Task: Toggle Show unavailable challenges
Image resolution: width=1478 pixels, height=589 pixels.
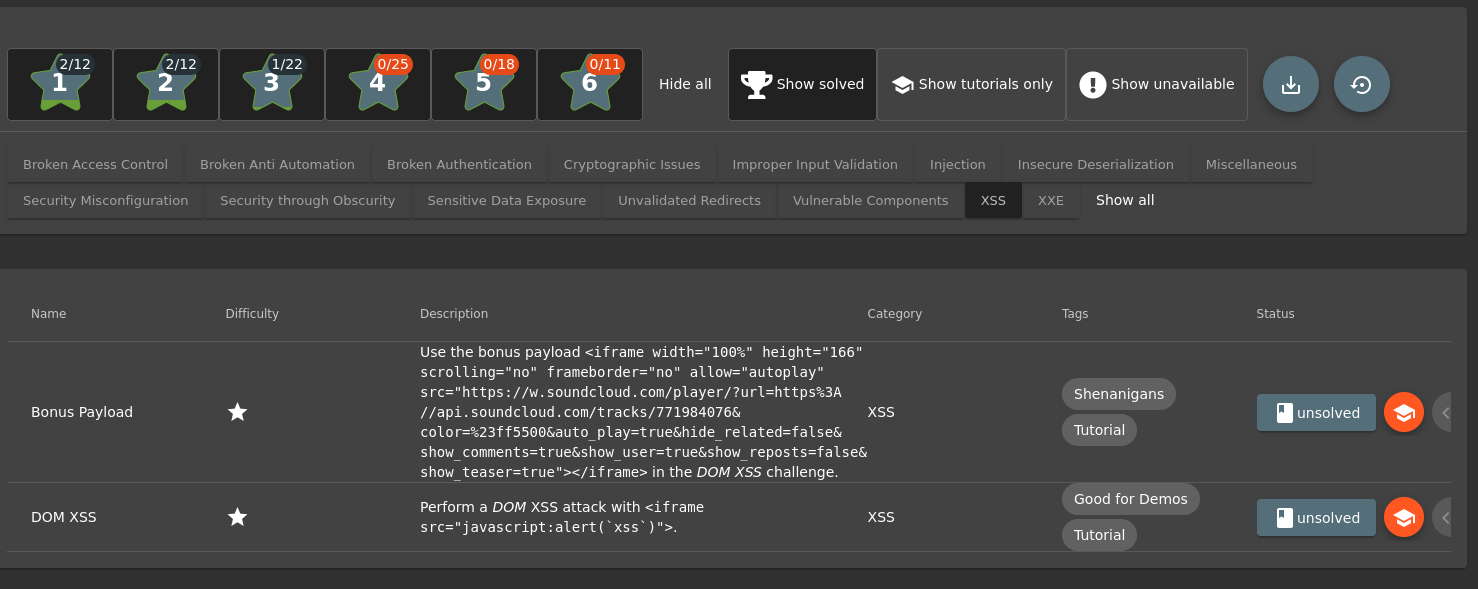Action: tap(1157, 84)
